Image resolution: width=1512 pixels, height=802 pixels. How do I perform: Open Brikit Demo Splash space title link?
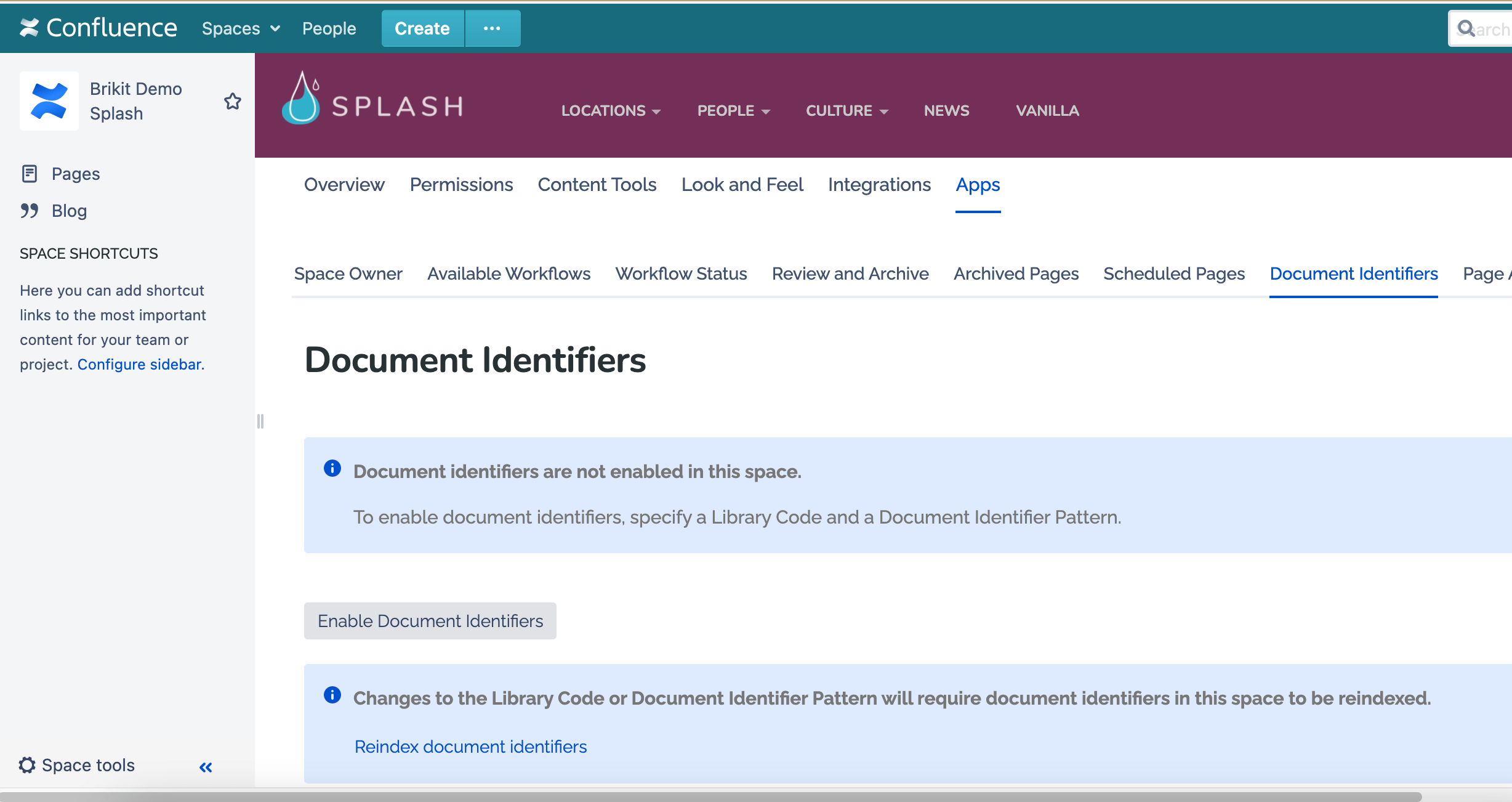[x=136, y=101]
